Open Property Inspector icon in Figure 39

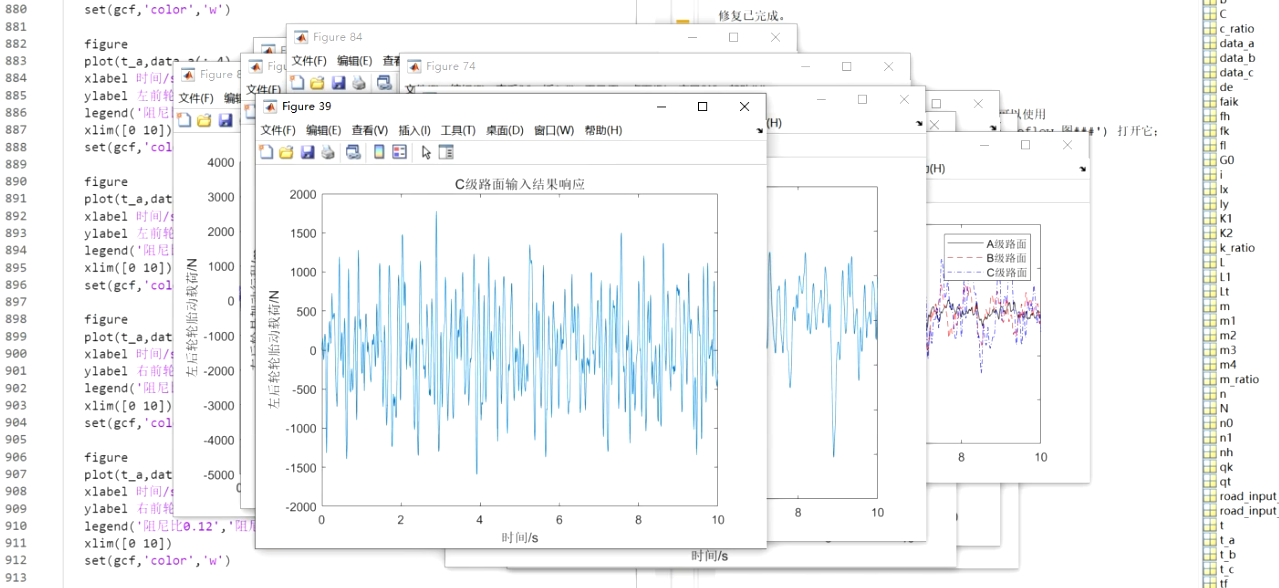click(446, 152)
